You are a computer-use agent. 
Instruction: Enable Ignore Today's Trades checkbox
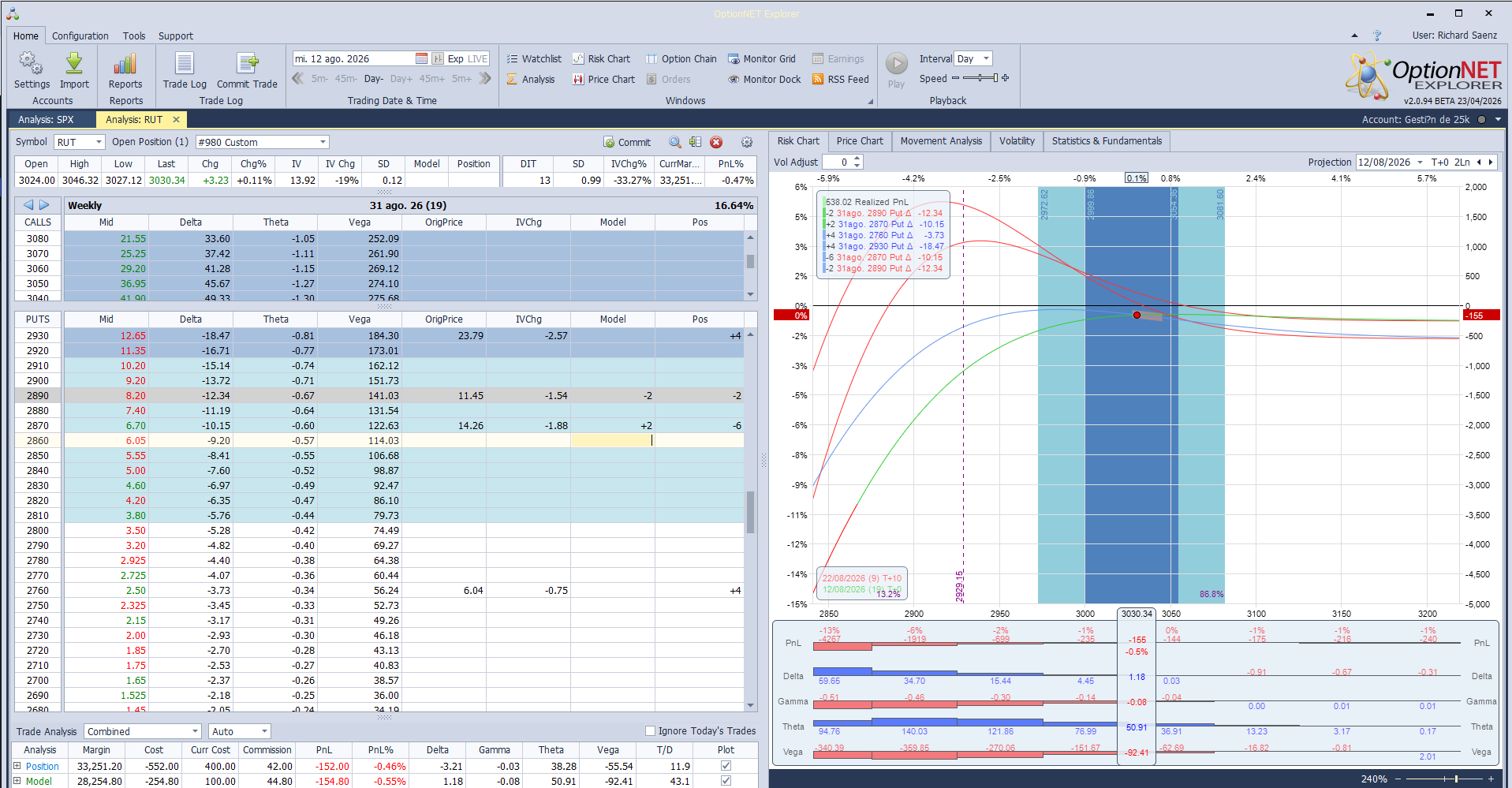coord(651,730)
